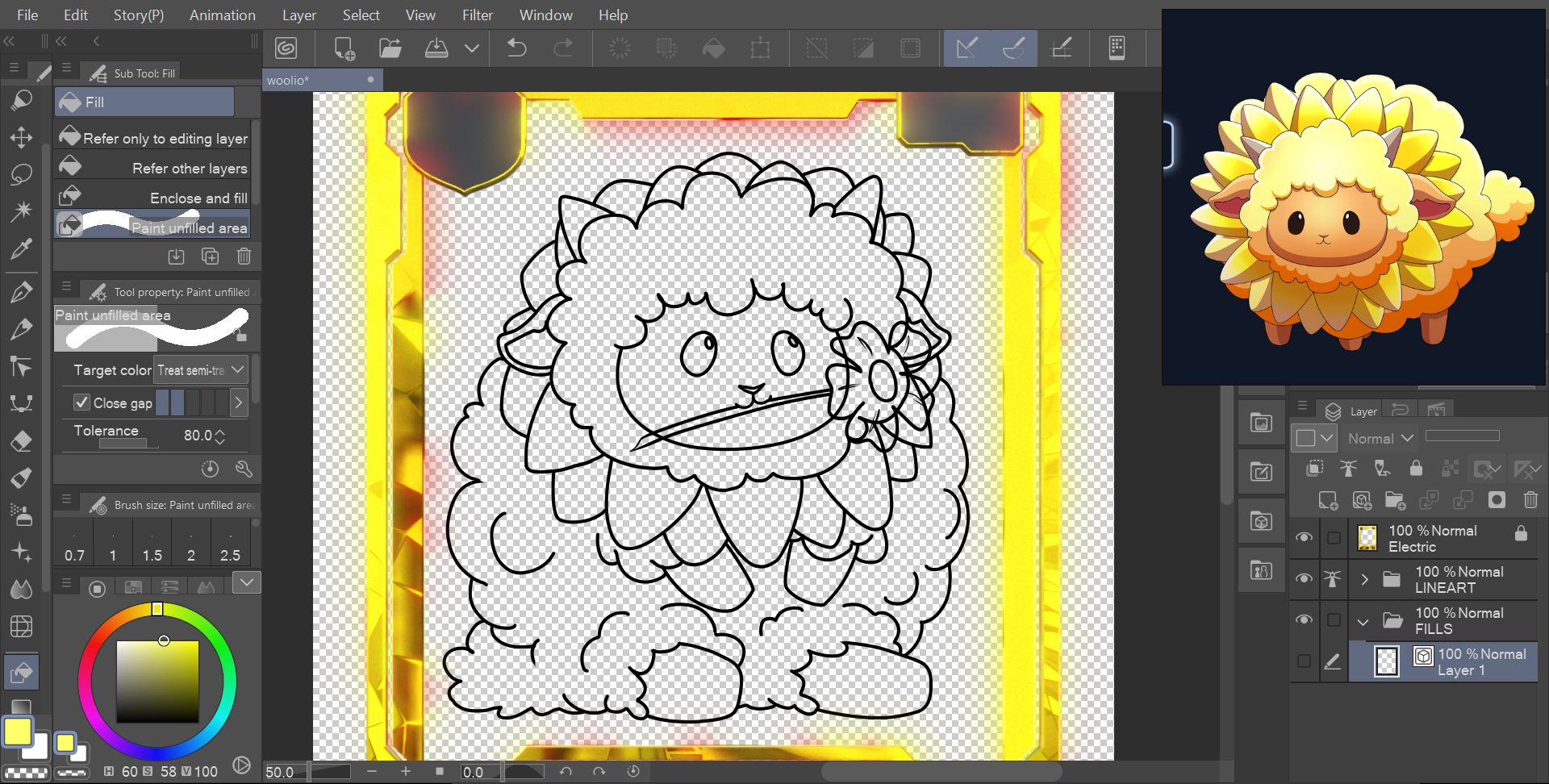
Task: Toggle Clip to layer below
Action: tap(1315, 469)
